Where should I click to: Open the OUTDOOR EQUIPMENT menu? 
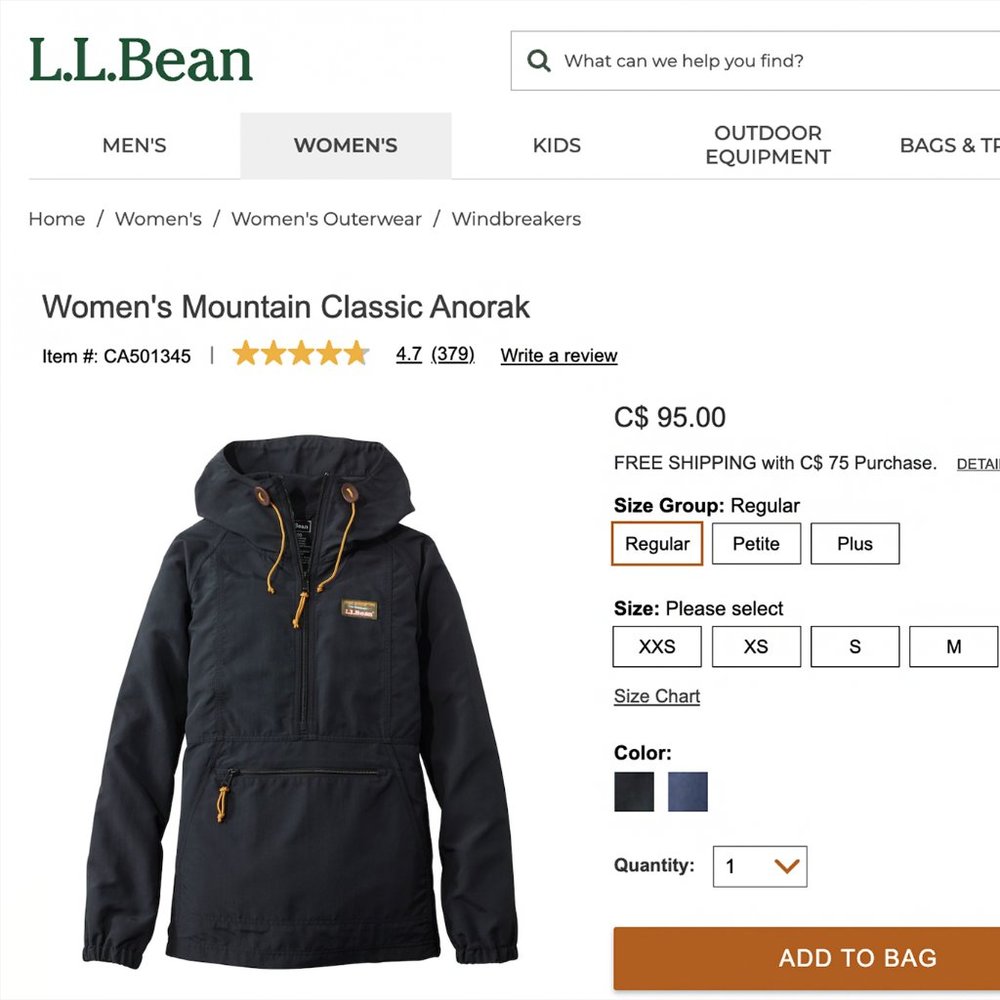tap(768, 144)
